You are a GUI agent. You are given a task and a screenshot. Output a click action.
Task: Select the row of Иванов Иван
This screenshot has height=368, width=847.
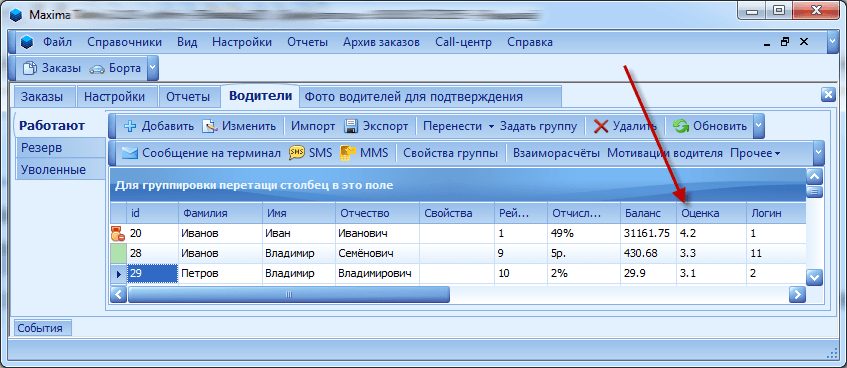(x=458, y=233)
